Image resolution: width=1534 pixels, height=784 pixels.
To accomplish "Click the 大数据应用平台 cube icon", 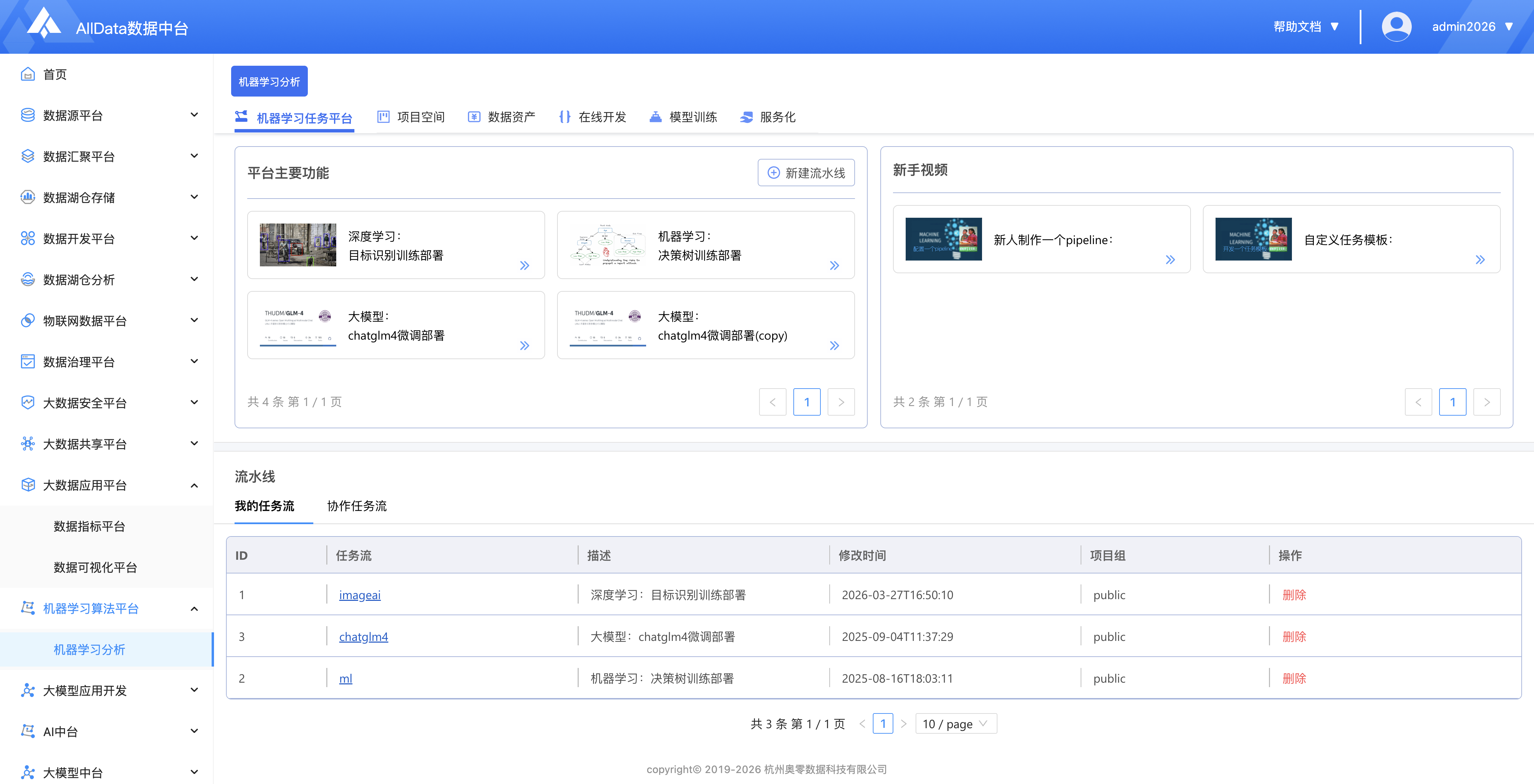I will (x=27, y=484).
